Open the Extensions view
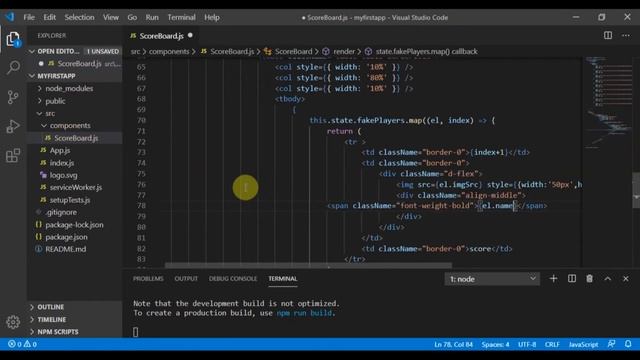 click(13, 156)
